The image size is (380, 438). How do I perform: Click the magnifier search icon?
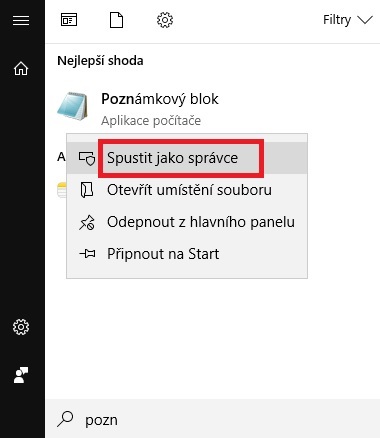(x=65, y=419)
